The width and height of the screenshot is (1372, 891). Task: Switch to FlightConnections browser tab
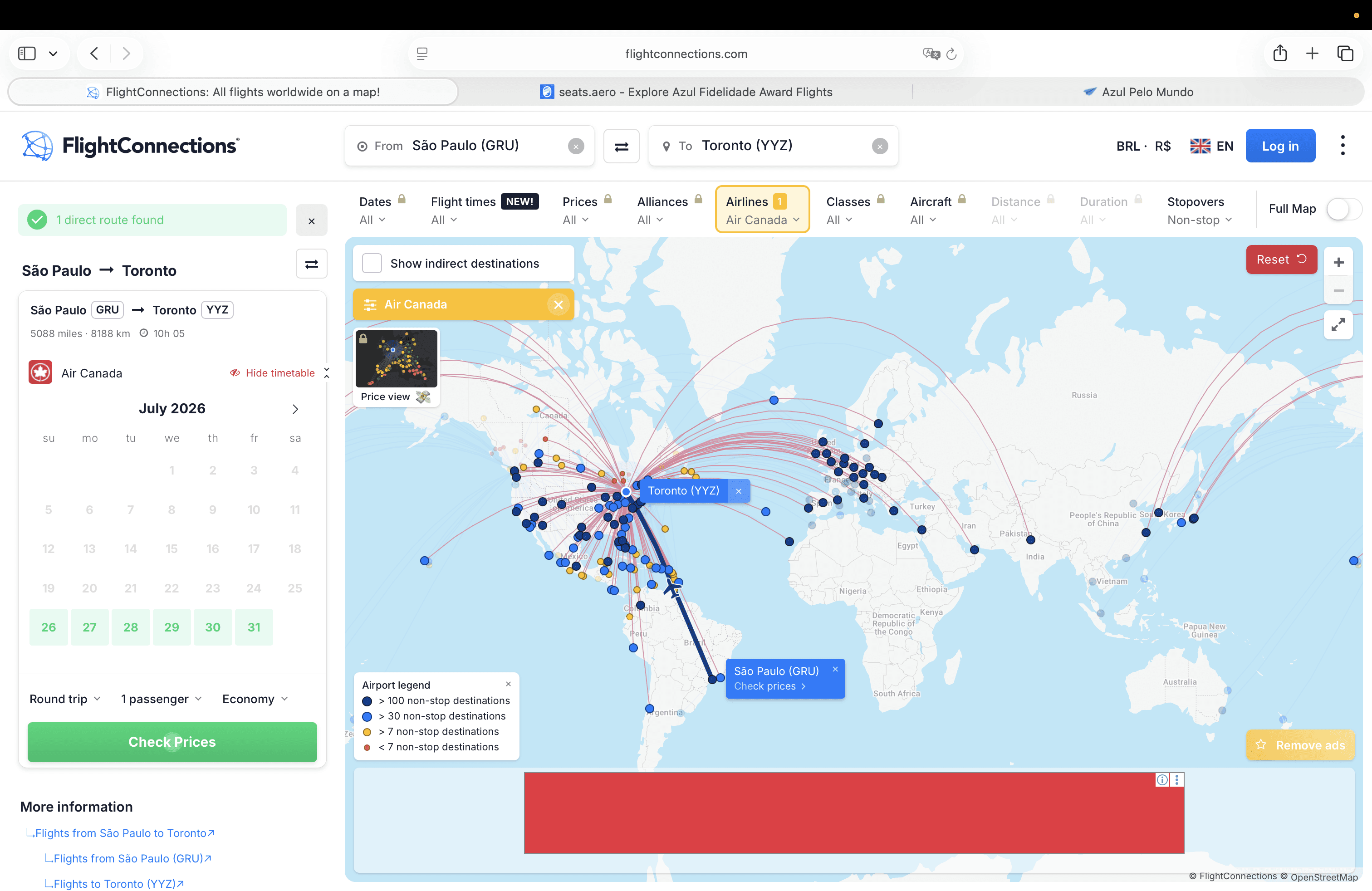(x=234, y=92)
